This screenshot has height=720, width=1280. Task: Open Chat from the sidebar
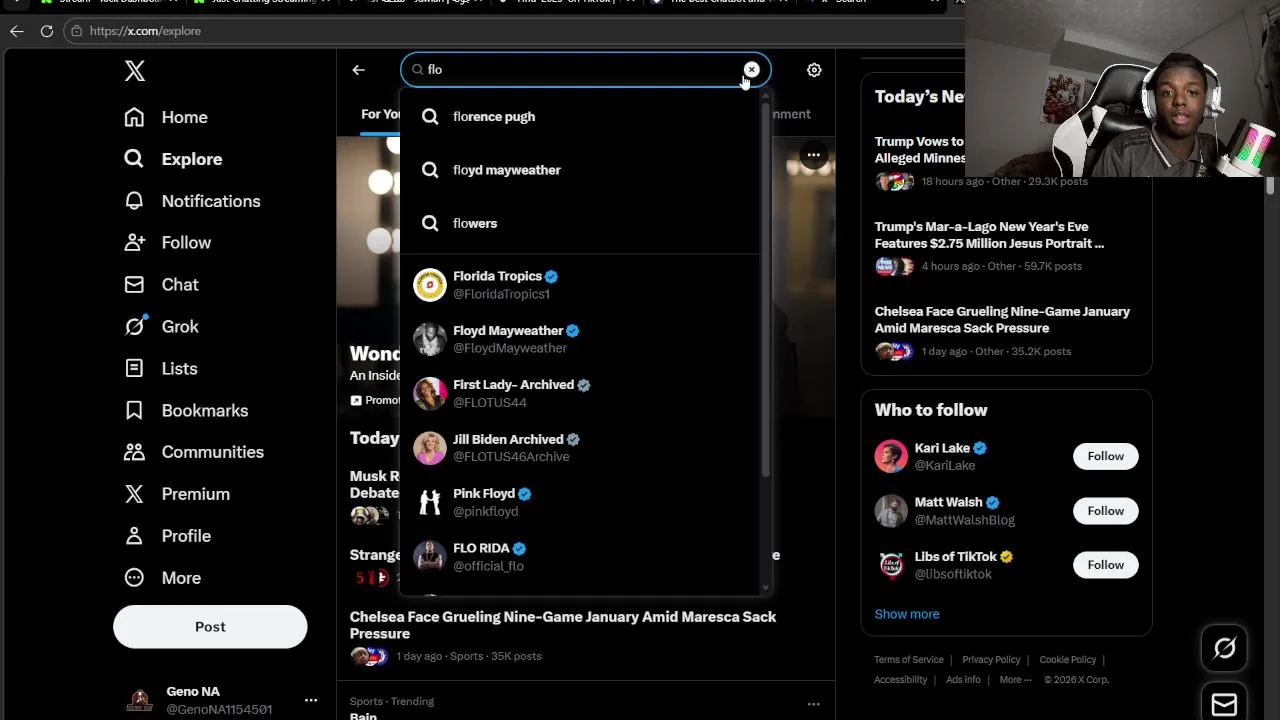[x=161, y=285]
